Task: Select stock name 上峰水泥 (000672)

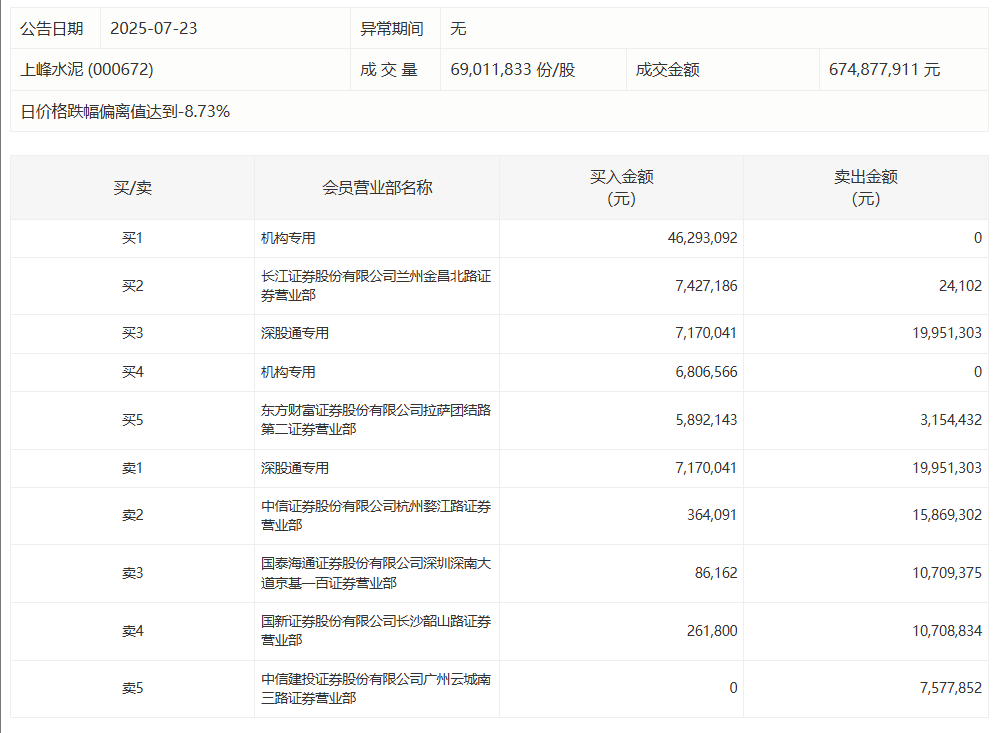Action: [87, 70]
